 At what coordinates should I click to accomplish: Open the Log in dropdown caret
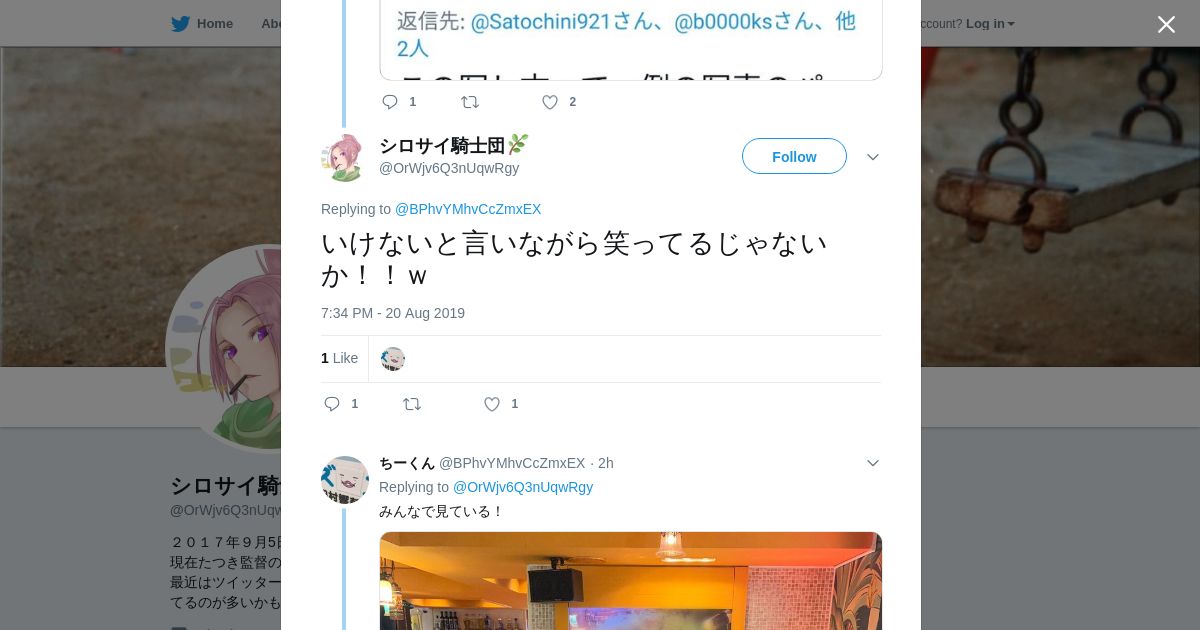pyautogui.click(x=1011, y=24)
